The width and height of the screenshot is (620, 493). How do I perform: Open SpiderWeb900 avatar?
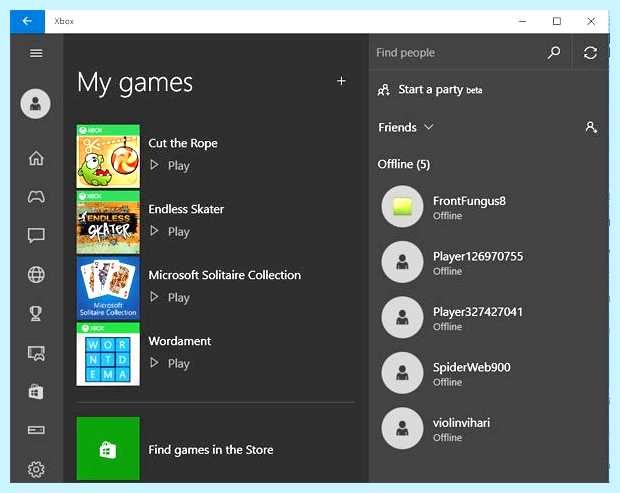tap(403, 373)
